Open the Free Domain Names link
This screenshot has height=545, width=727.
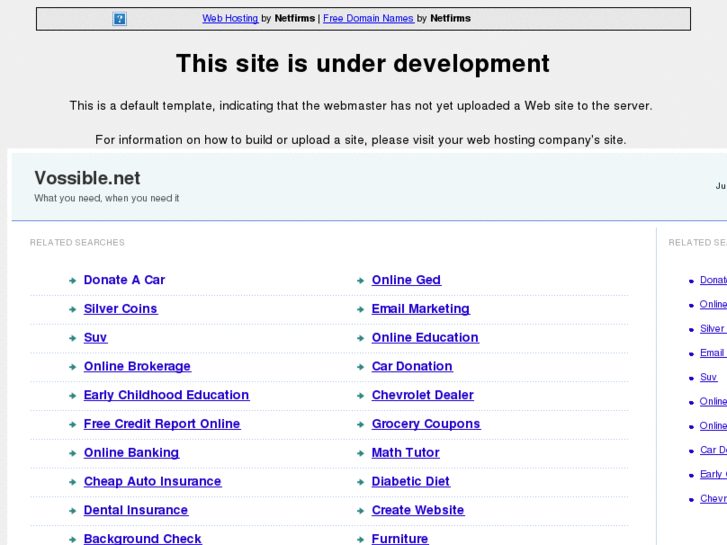(368, 18)
